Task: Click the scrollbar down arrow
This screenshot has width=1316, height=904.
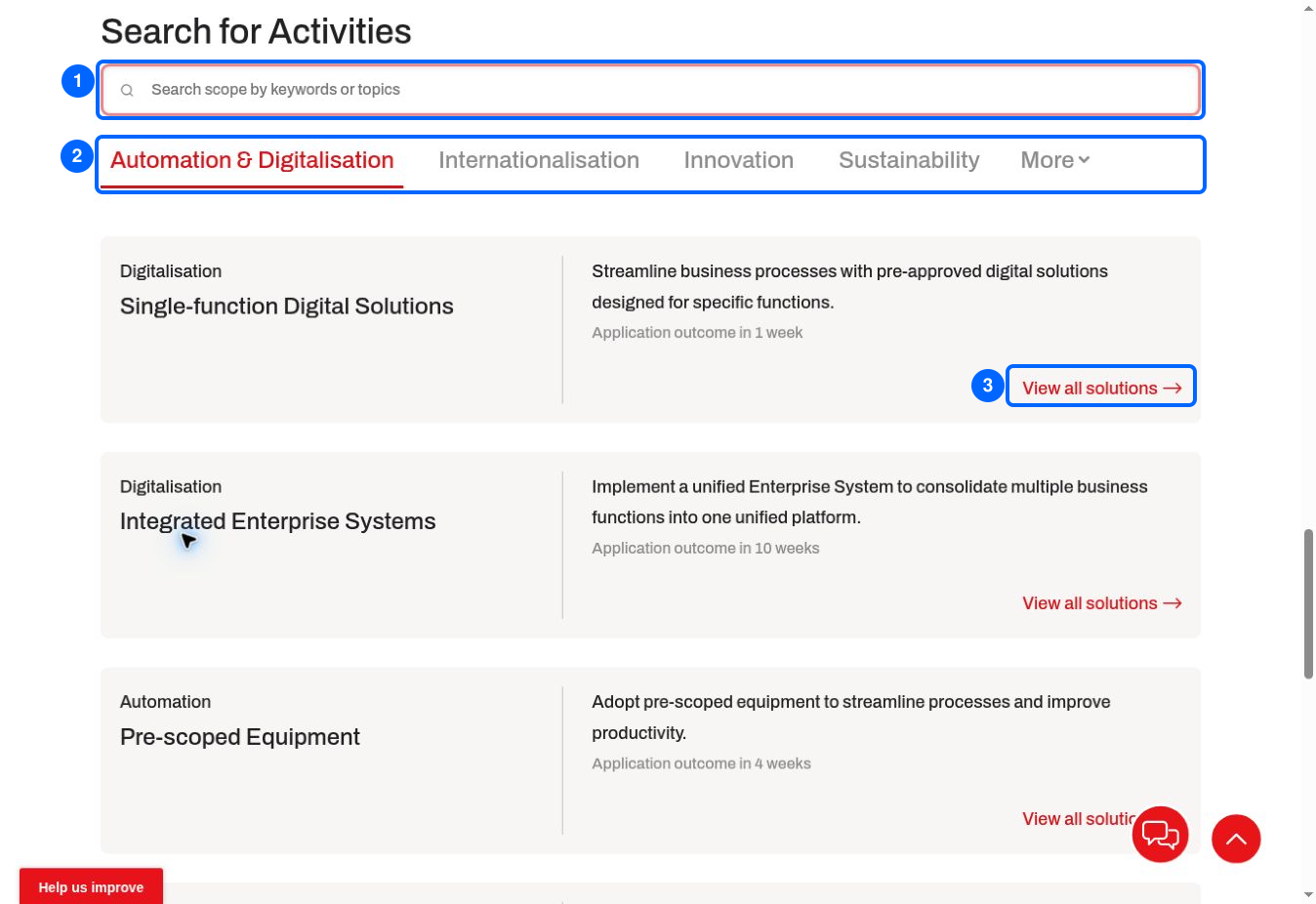Action: coord(1308,895)
